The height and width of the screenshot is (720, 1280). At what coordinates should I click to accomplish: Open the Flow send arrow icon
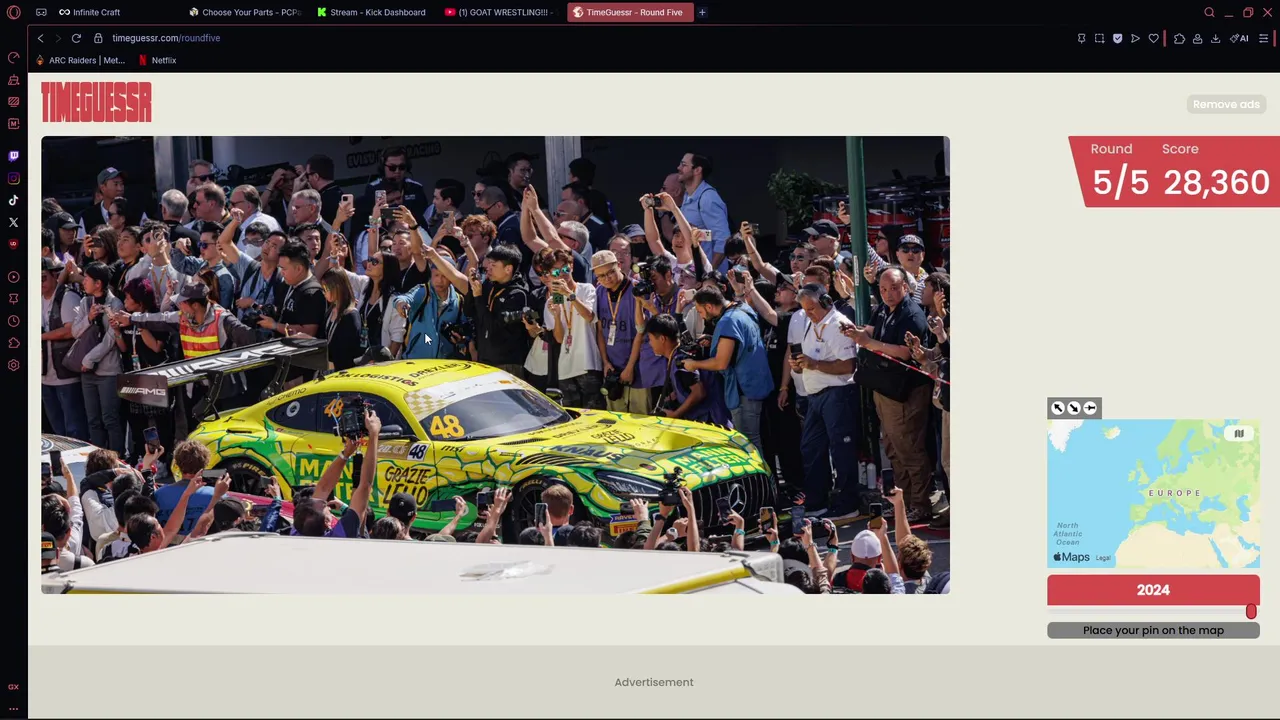click(x=1135, y=38)
